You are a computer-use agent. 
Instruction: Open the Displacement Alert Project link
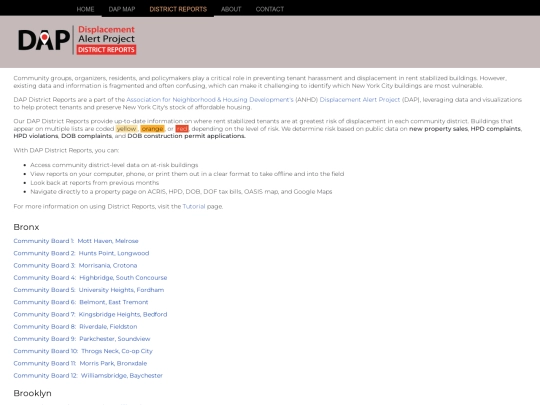coord(360,100)
